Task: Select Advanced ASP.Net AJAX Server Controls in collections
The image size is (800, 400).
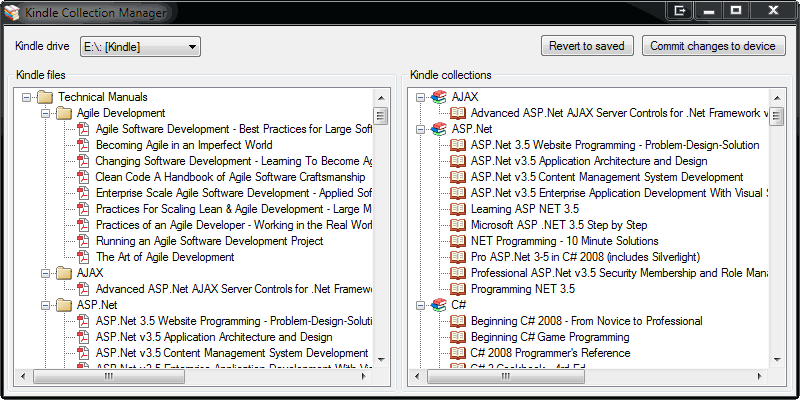Action: pos(619,113)
